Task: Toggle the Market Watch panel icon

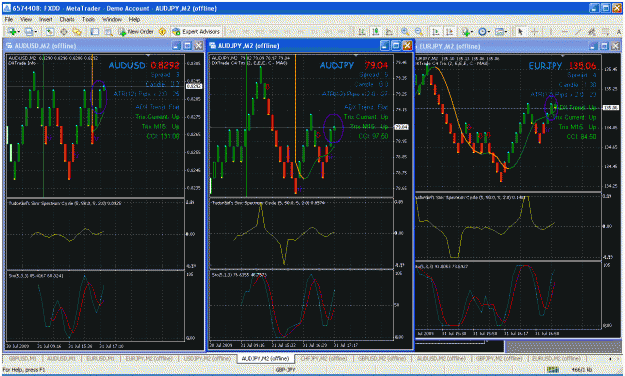Action: click(50, 31)
